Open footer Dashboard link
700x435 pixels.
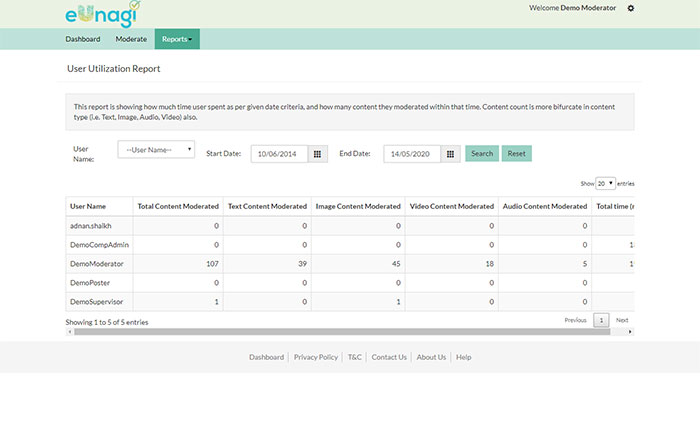click(267, 357)
